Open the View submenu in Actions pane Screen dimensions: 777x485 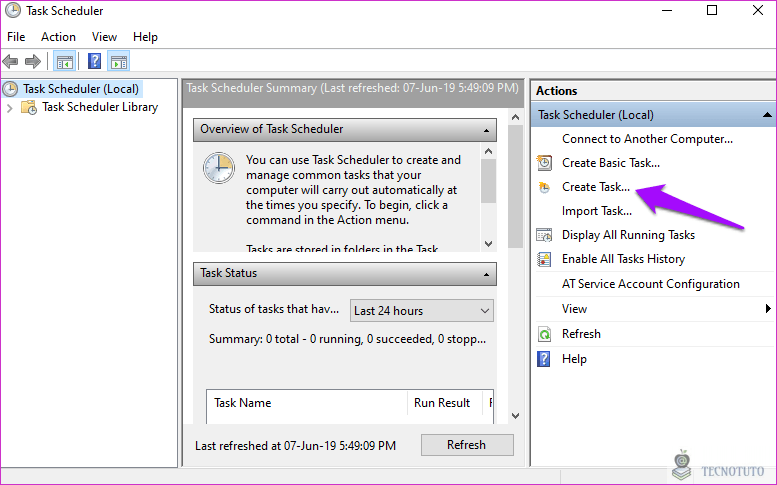(654, 309)
